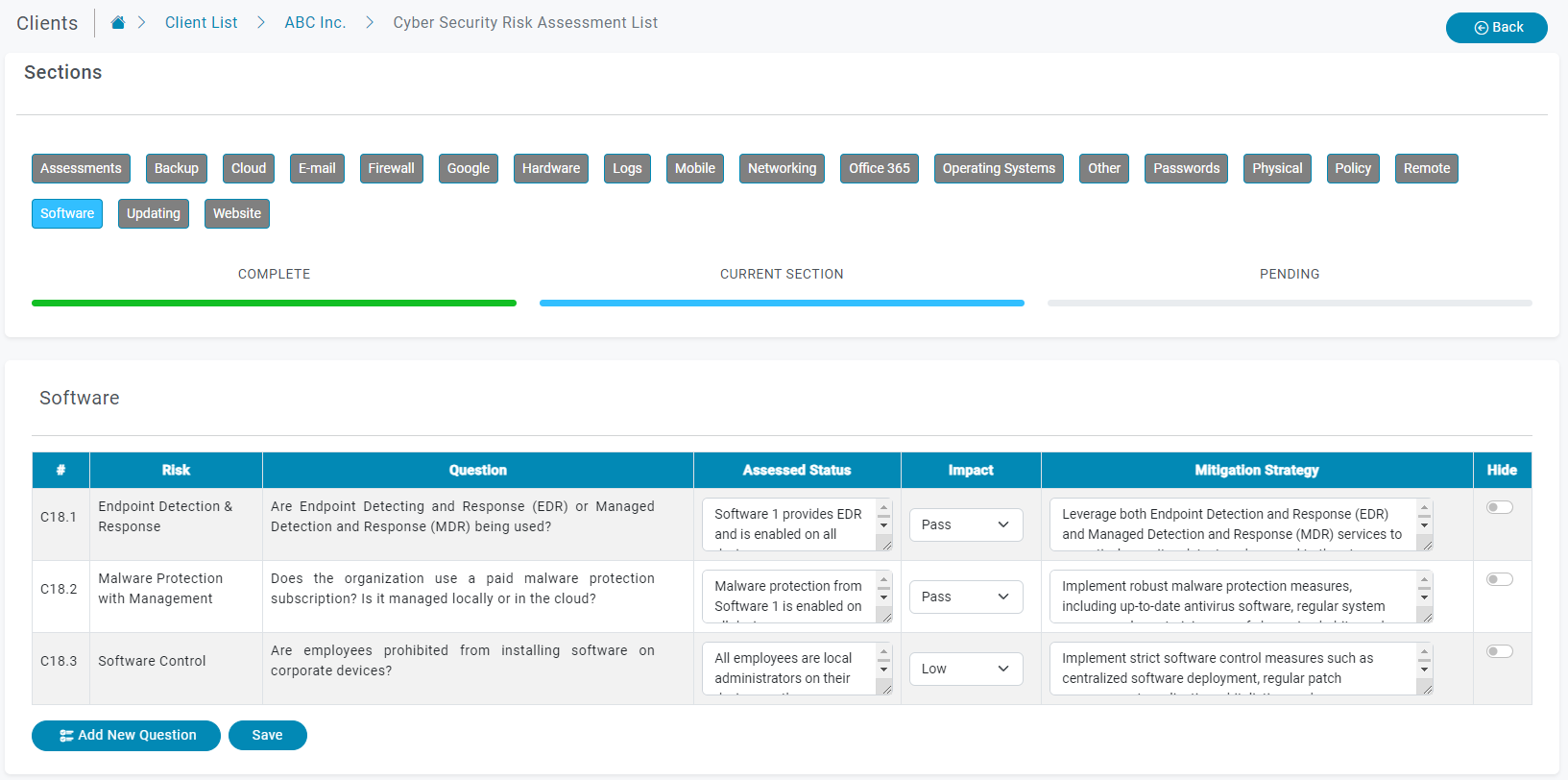This screenshot has width=1568, height=780.
Task: Click the blue Current Section progress bar
Action: 782,303
